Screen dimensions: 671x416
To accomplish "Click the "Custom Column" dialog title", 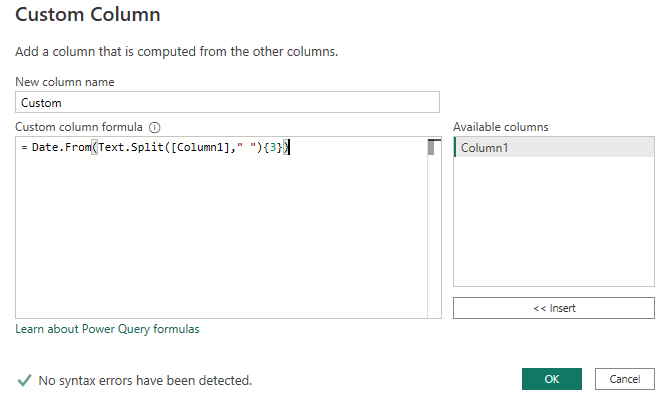I will 88,15.
